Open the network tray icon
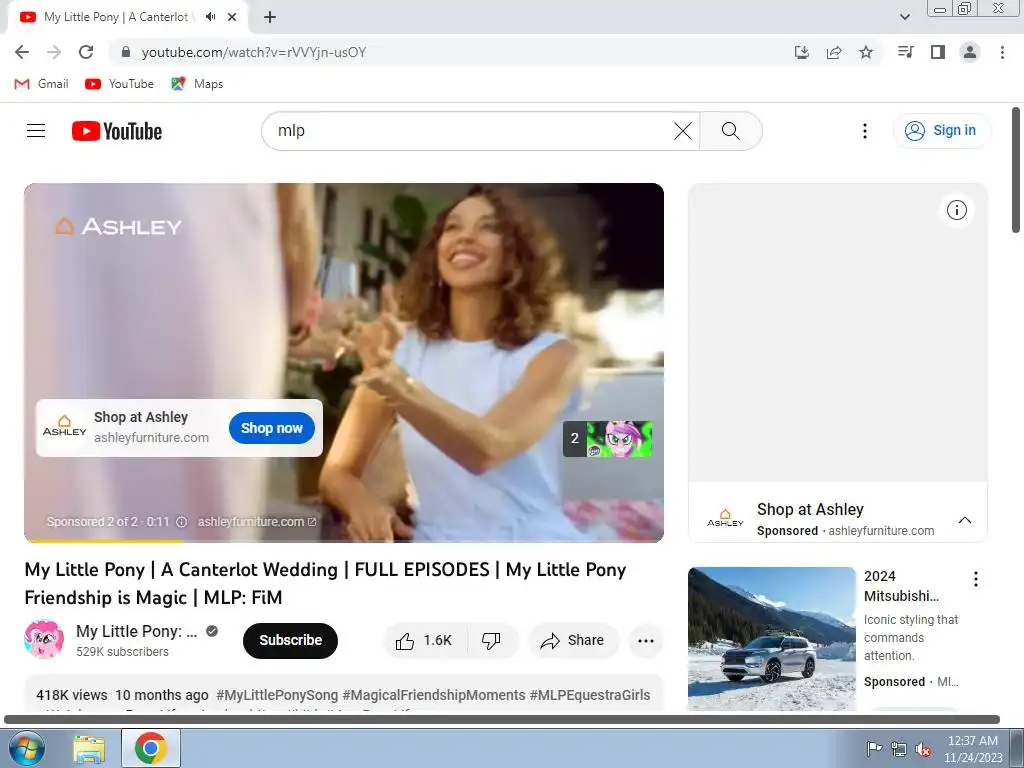 tap(899, 749)
